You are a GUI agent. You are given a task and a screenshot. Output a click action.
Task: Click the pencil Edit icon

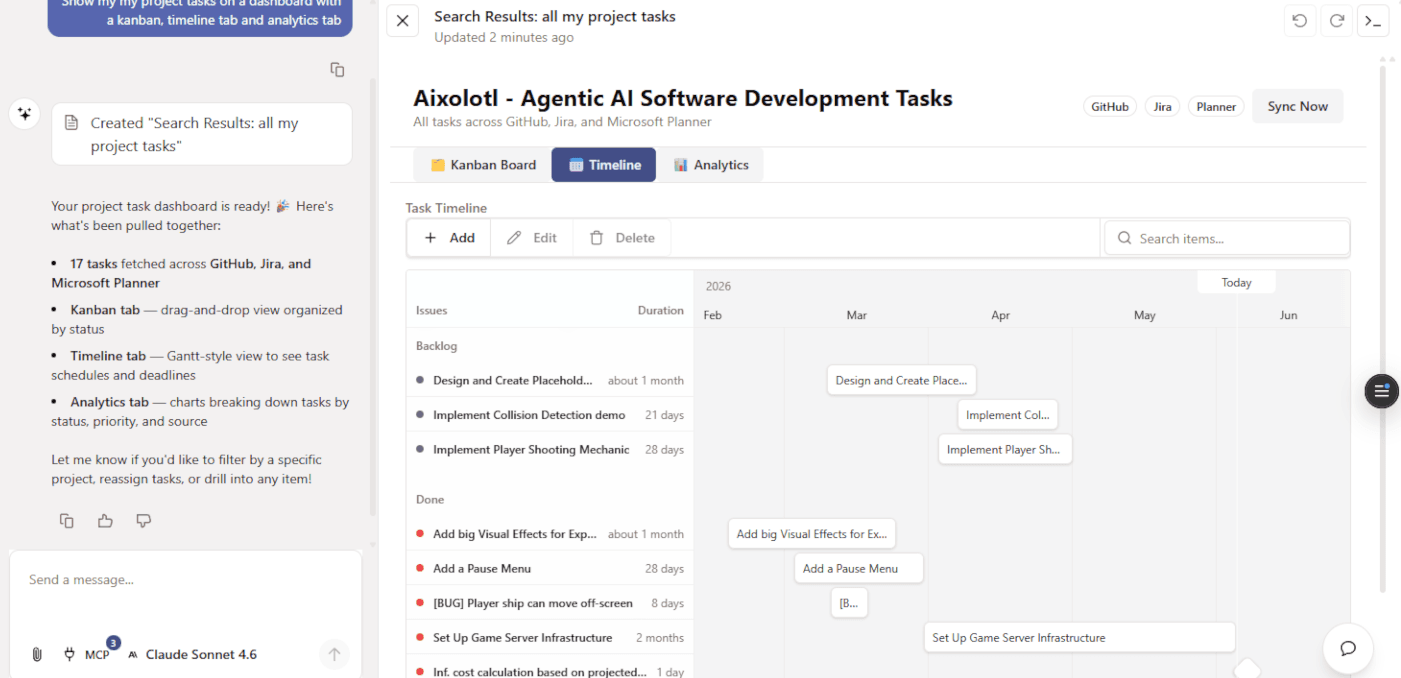pyautogui.click(x=514, y=238)
